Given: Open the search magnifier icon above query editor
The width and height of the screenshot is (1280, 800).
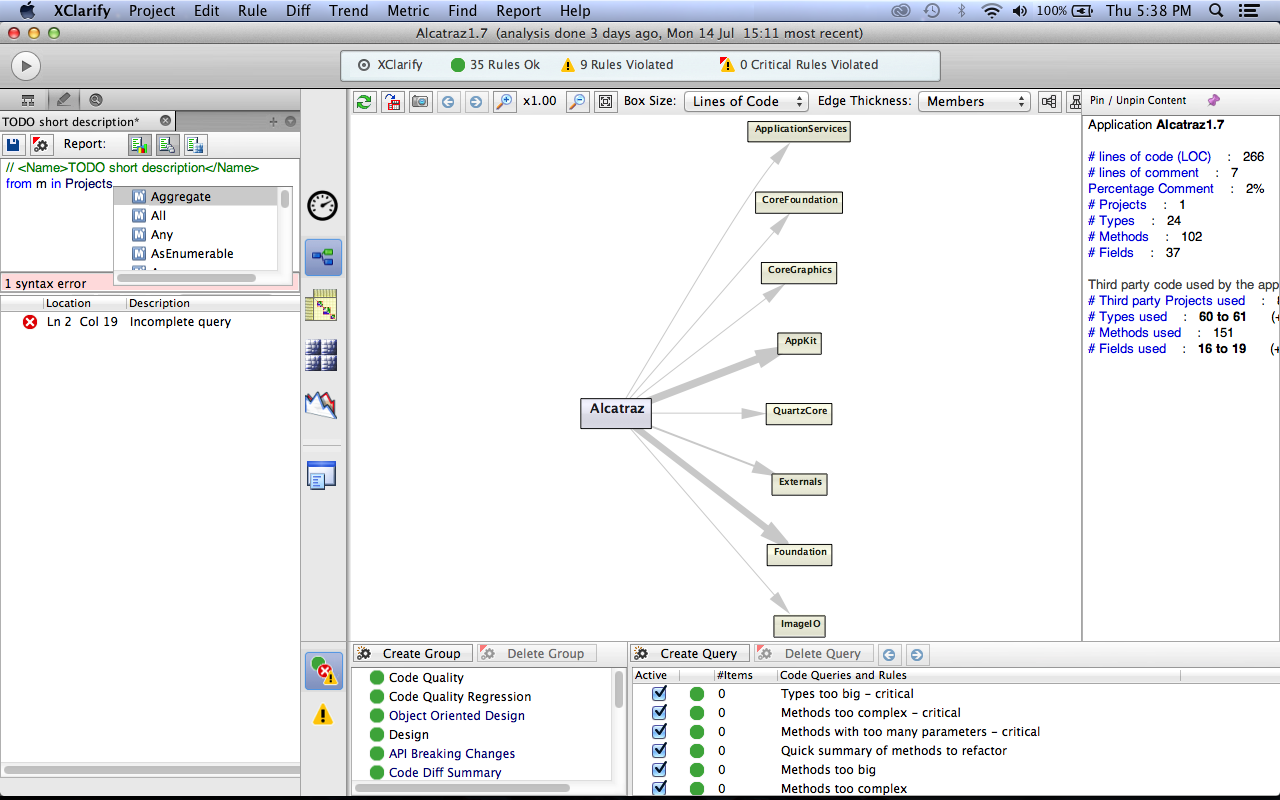Looking at the screenshot, I should click(96, 100).
